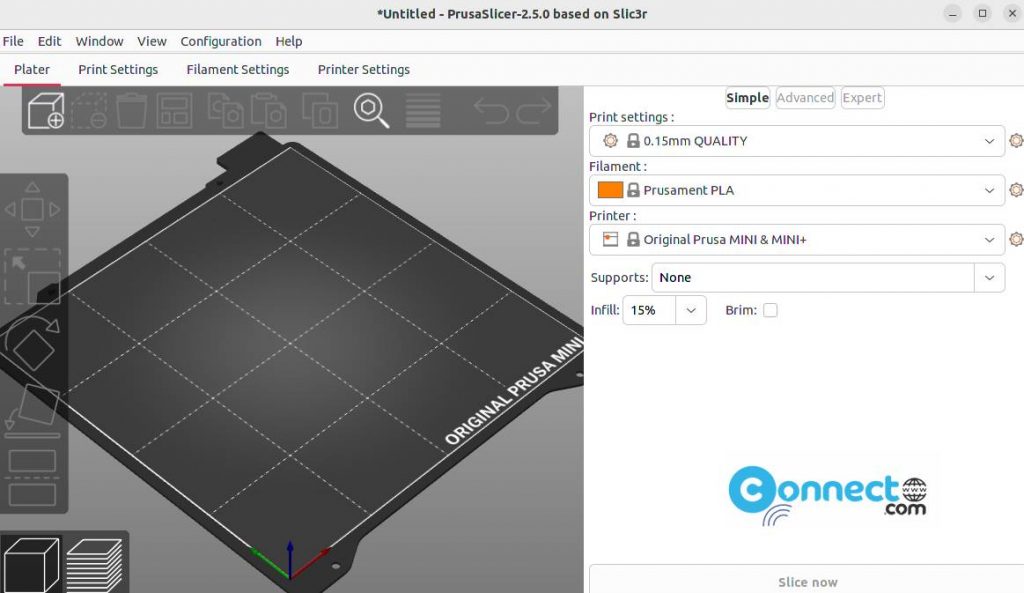Image resolution: width=1024 pixels, height=593 pixels.
Task: Switch to the Filament Settings tab
Action: click(237, 69)
